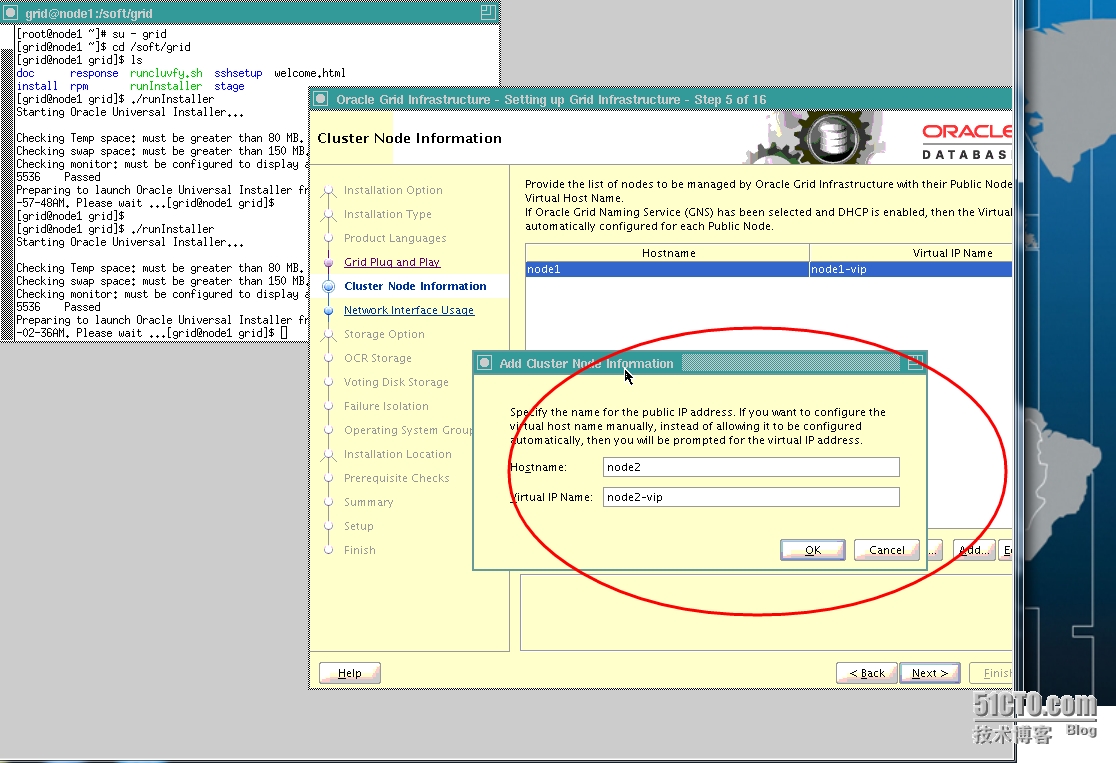Image resolution: width=1116 pixels, height=763 pixels.
Task: Select node1 hostname cell in table
Action: (667, 269)
